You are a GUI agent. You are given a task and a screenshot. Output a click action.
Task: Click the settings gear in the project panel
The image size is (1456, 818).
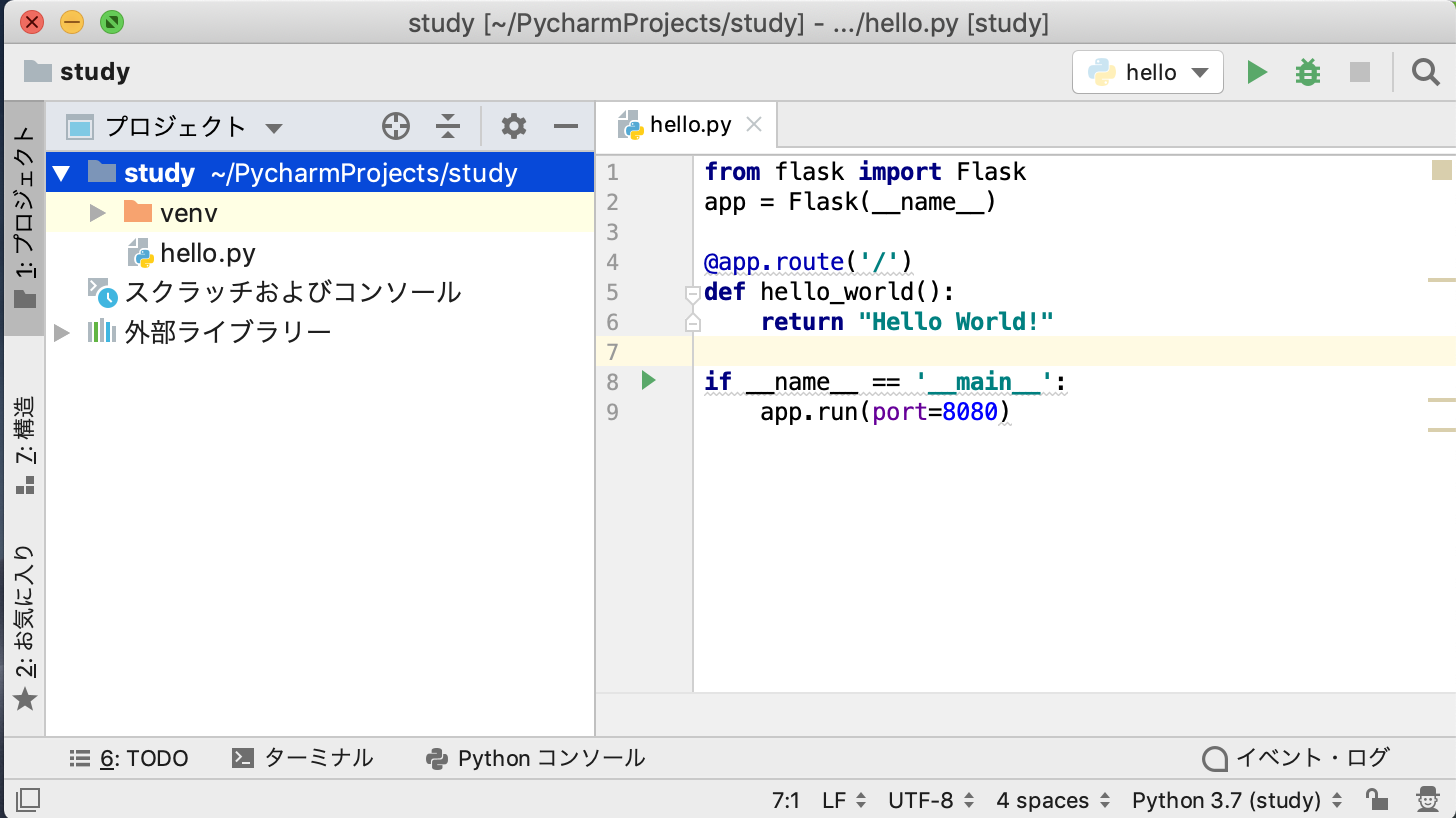513,126
